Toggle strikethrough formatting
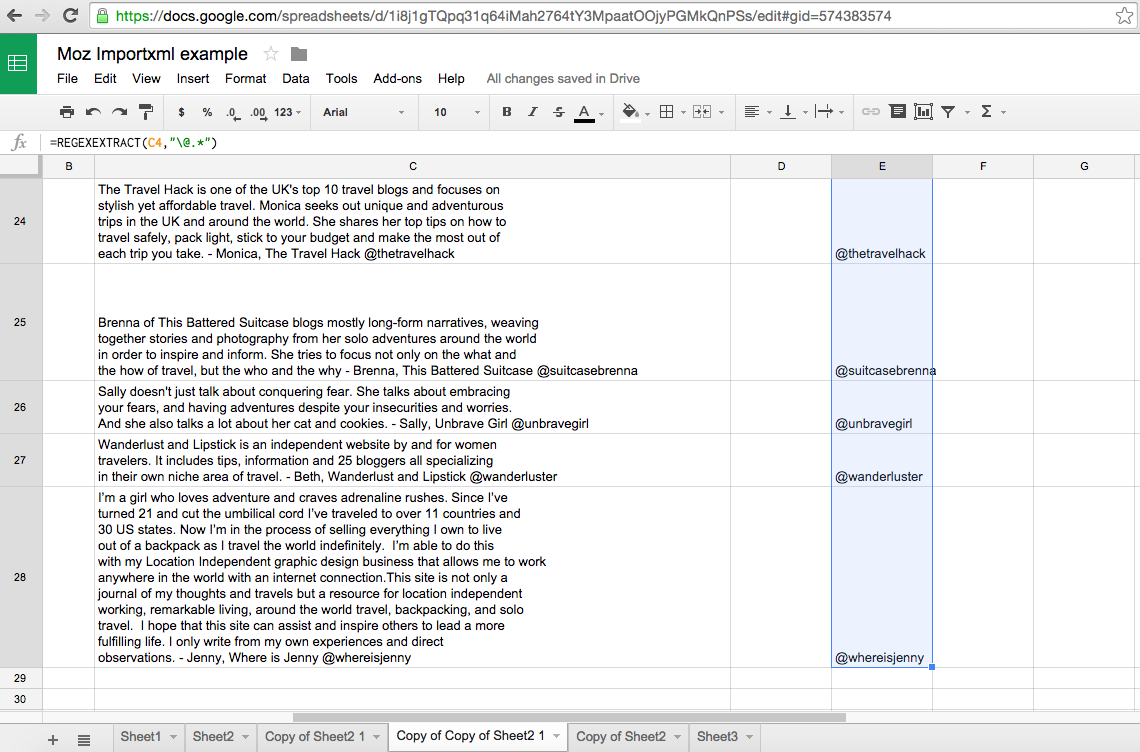Image resolution: width=1140 pixels, height=752 pixels. (558, 112)
